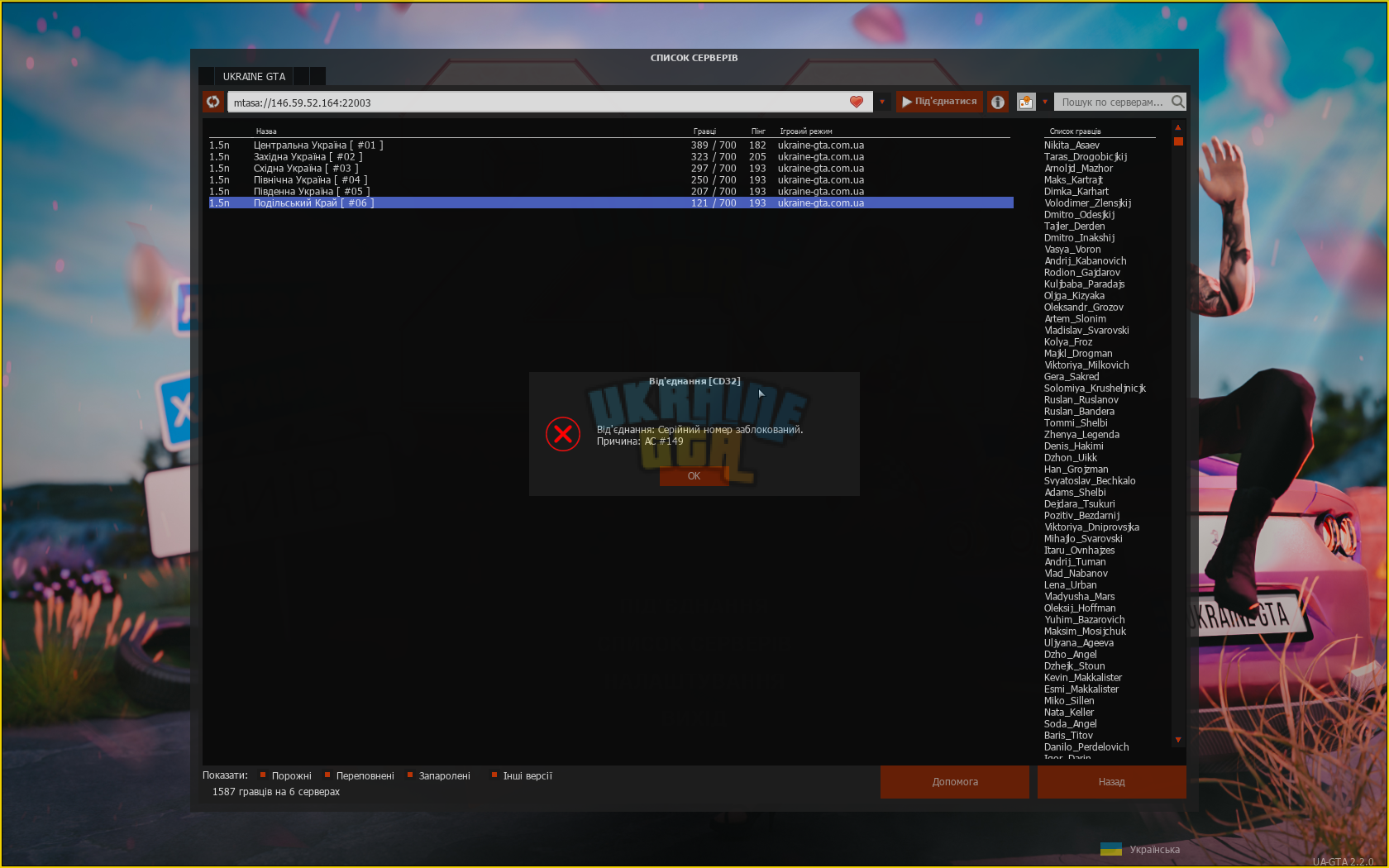The width and height of the screenshot is (1389, 868).
Task: Select server Східна Україна #03
Action: 611,168
